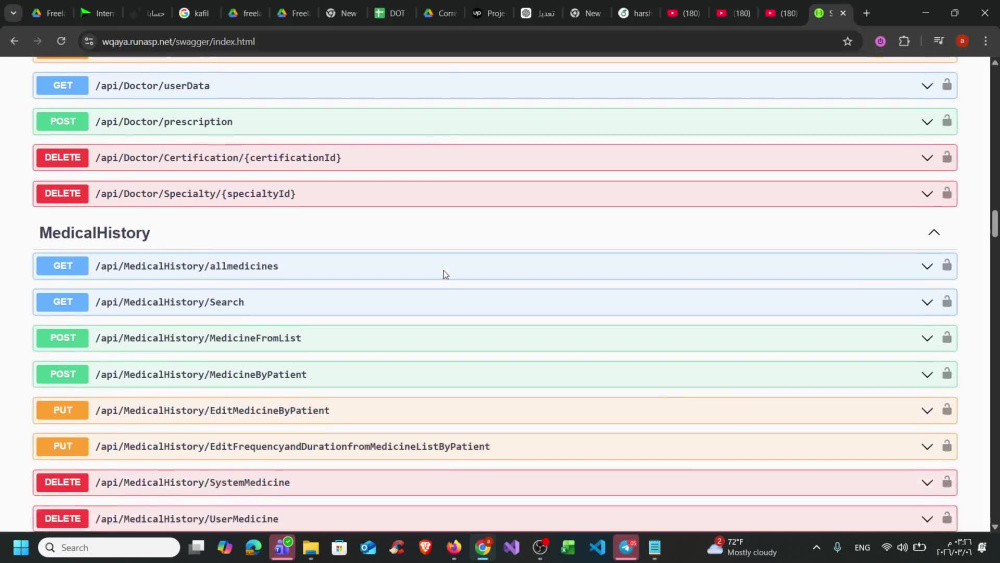Close the active Swagger tab
1000x563 pixels.
tap(843, 13)
